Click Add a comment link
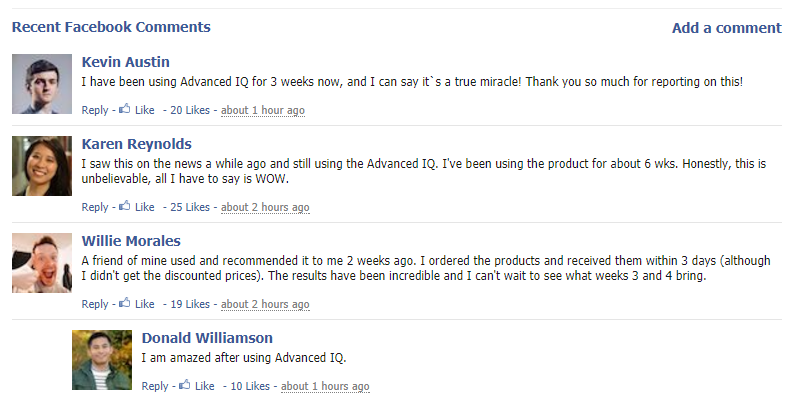Image resolution: width=803 pixels, height=399 pixels. click(727, 28)
